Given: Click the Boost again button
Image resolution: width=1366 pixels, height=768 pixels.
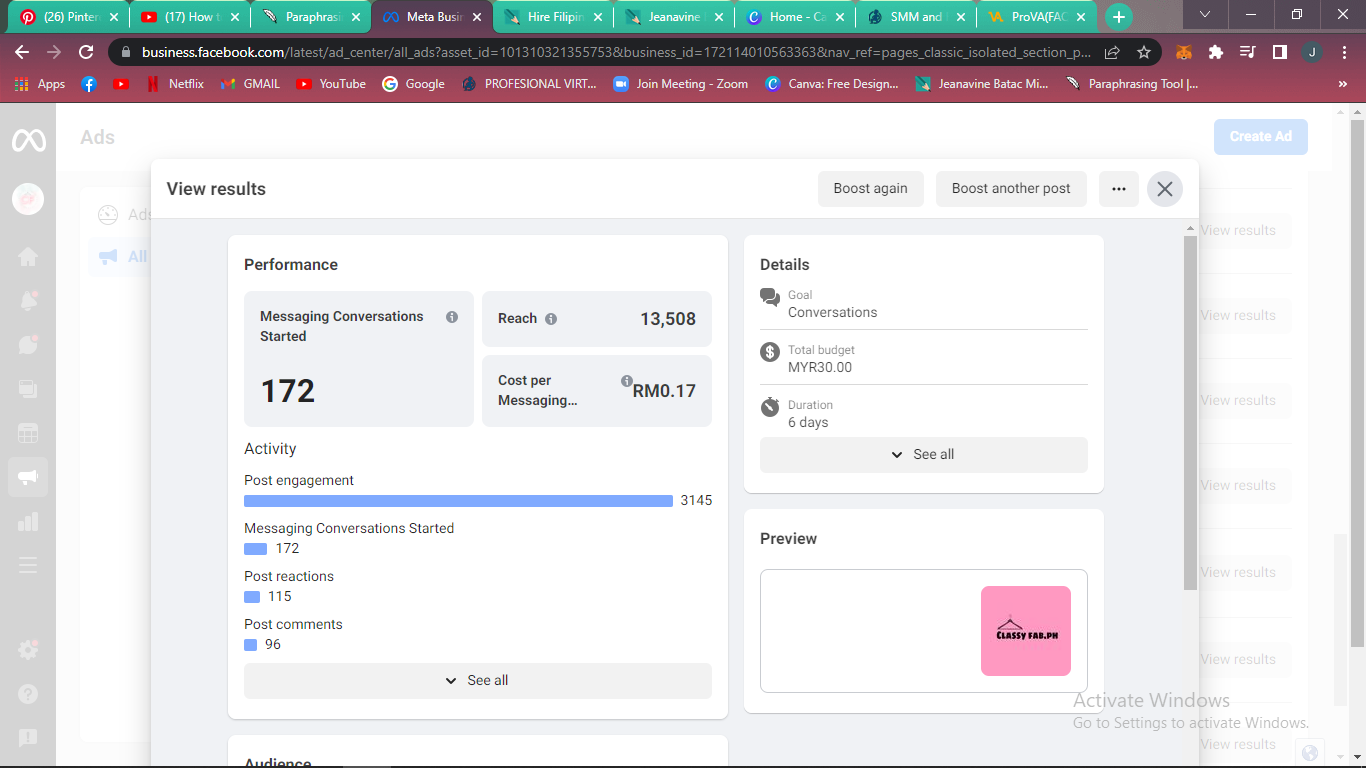Looking at the screenshot, I should coord(871,189).
